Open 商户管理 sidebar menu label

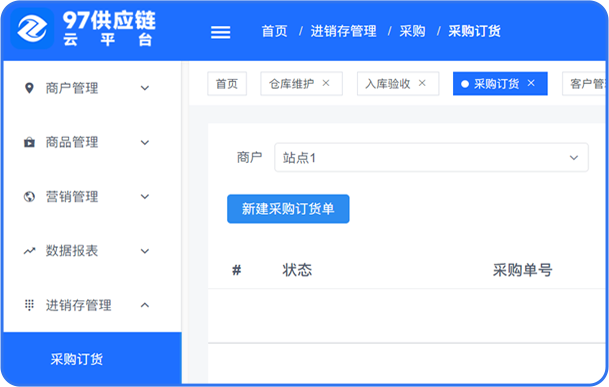pos(72,88)
